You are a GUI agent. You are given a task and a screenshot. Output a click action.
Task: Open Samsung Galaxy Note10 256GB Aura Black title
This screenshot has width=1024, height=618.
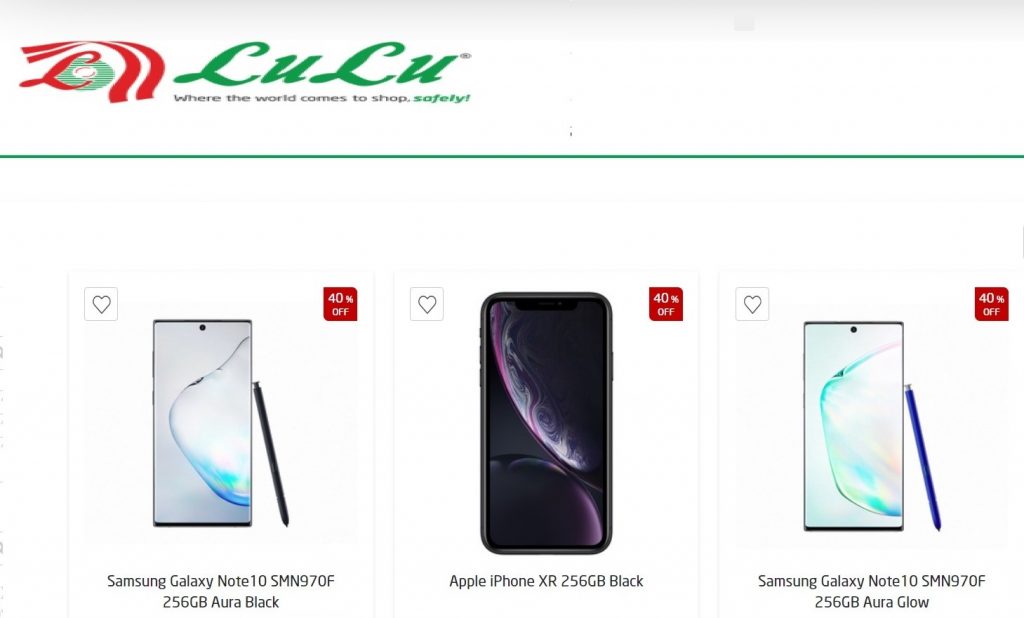221,591
